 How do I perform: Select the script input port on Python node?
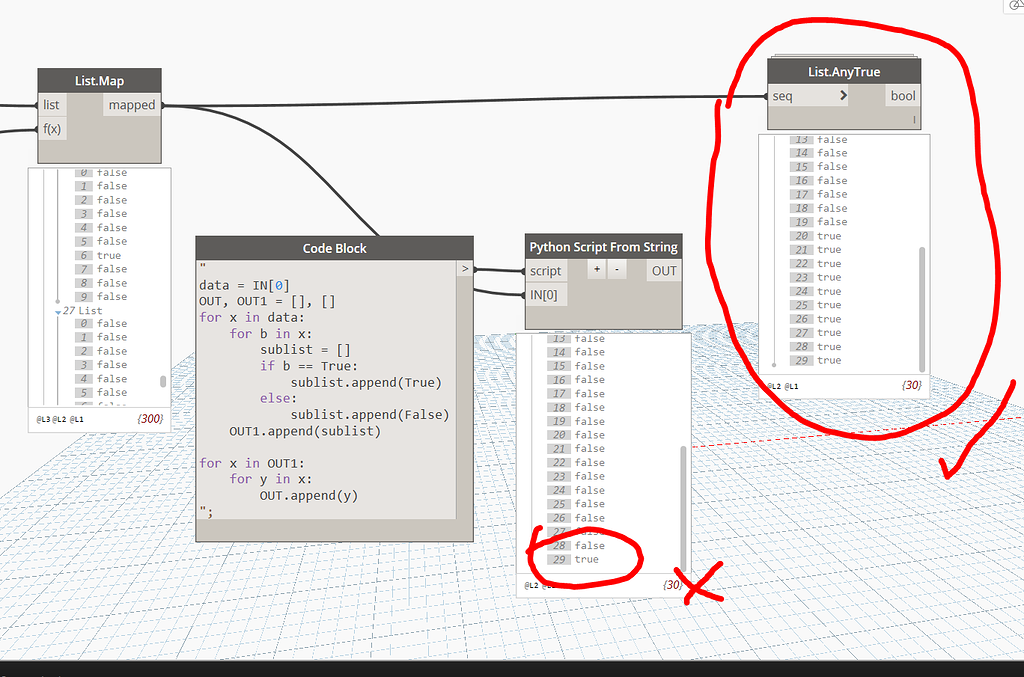(x=547, y=270)
